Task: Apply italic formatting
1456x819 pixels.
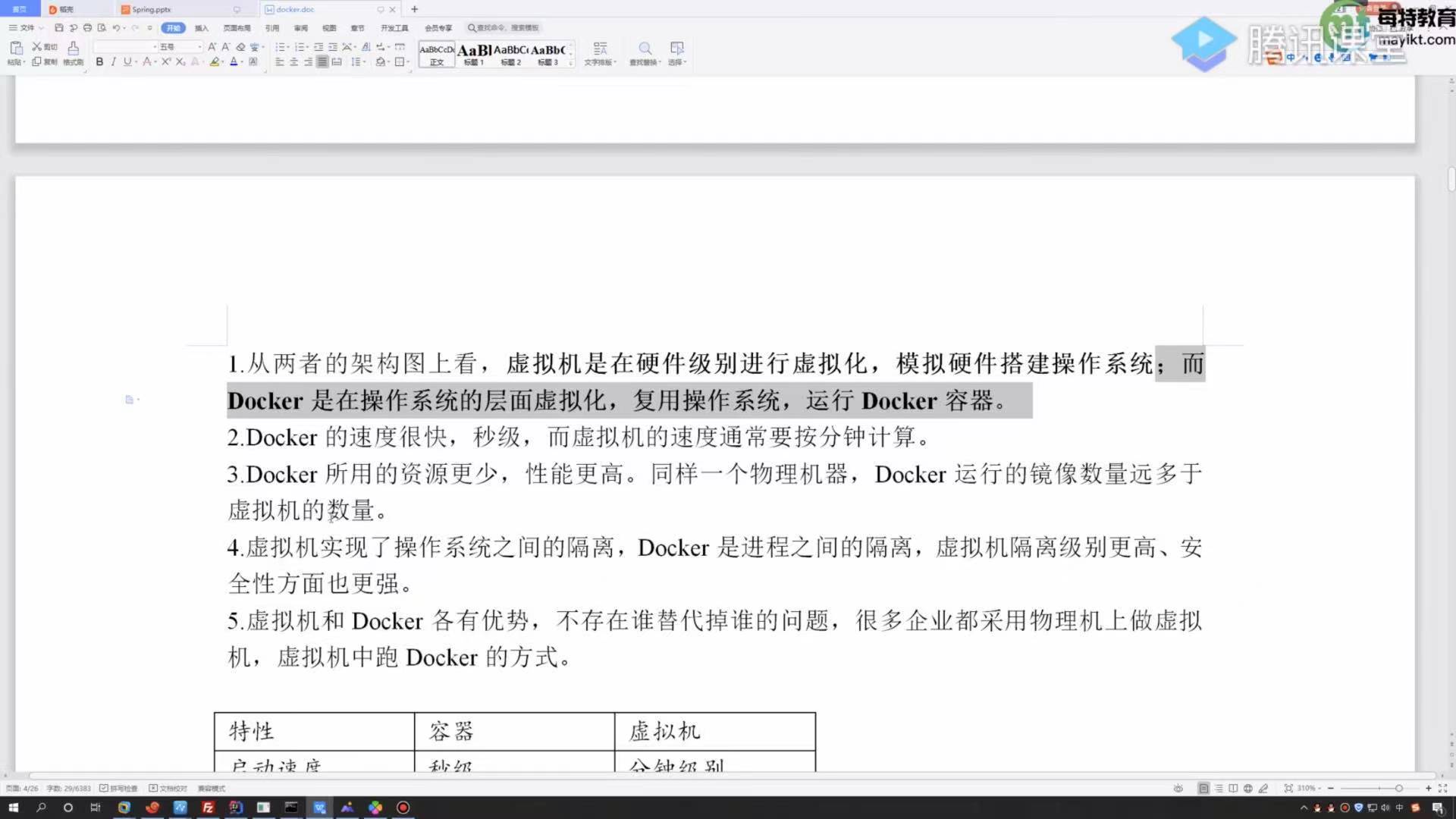Action: (x=113, y=61)
